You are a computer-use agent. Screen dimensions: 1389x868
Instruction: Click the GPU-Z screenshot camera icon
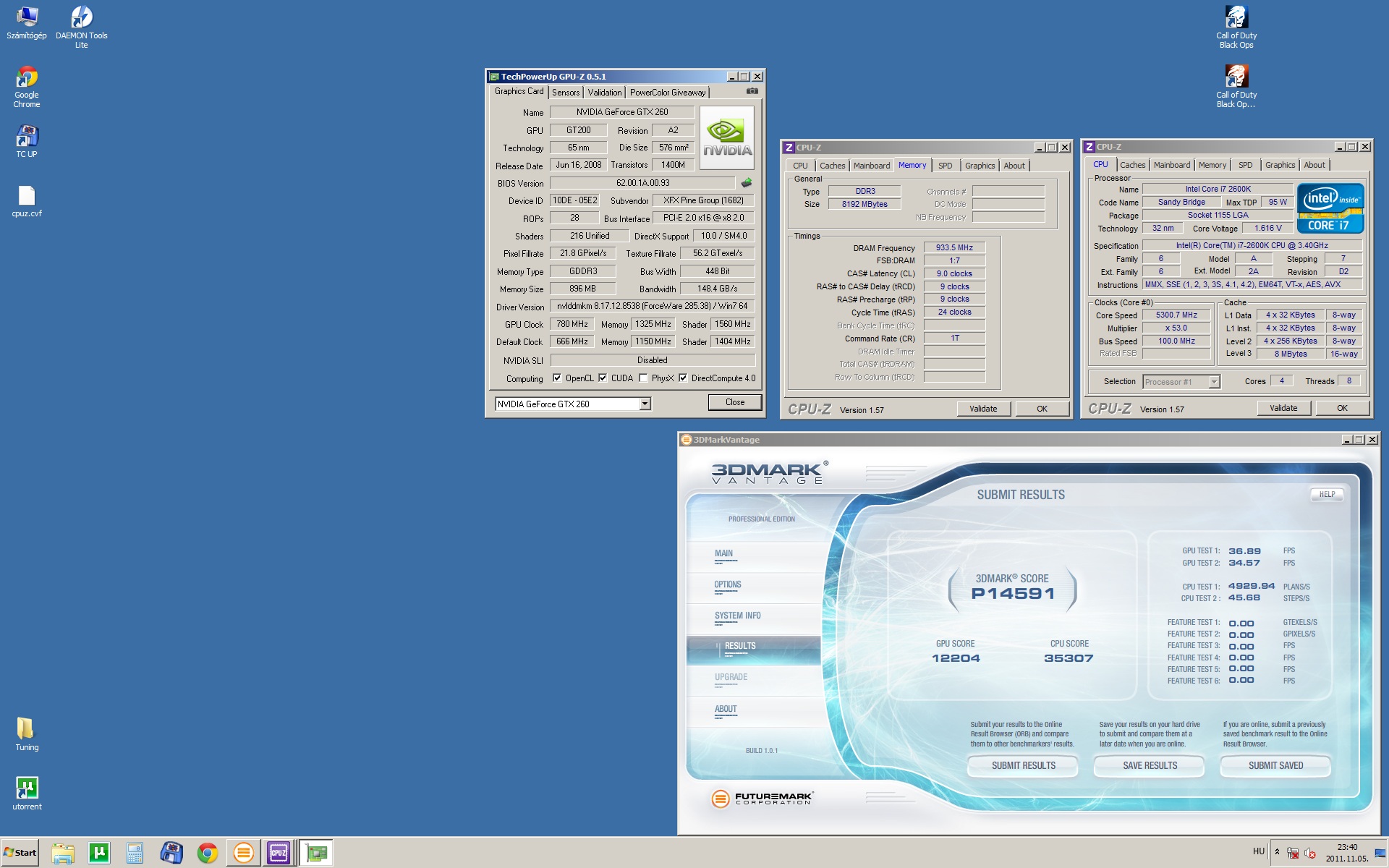[752, 91]
